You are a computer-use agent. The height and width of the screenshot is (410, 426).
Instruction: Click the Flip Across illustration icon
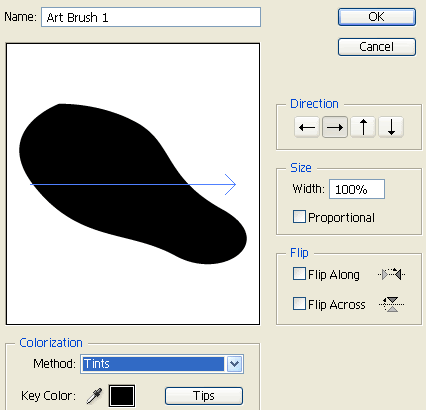[392, 304]
